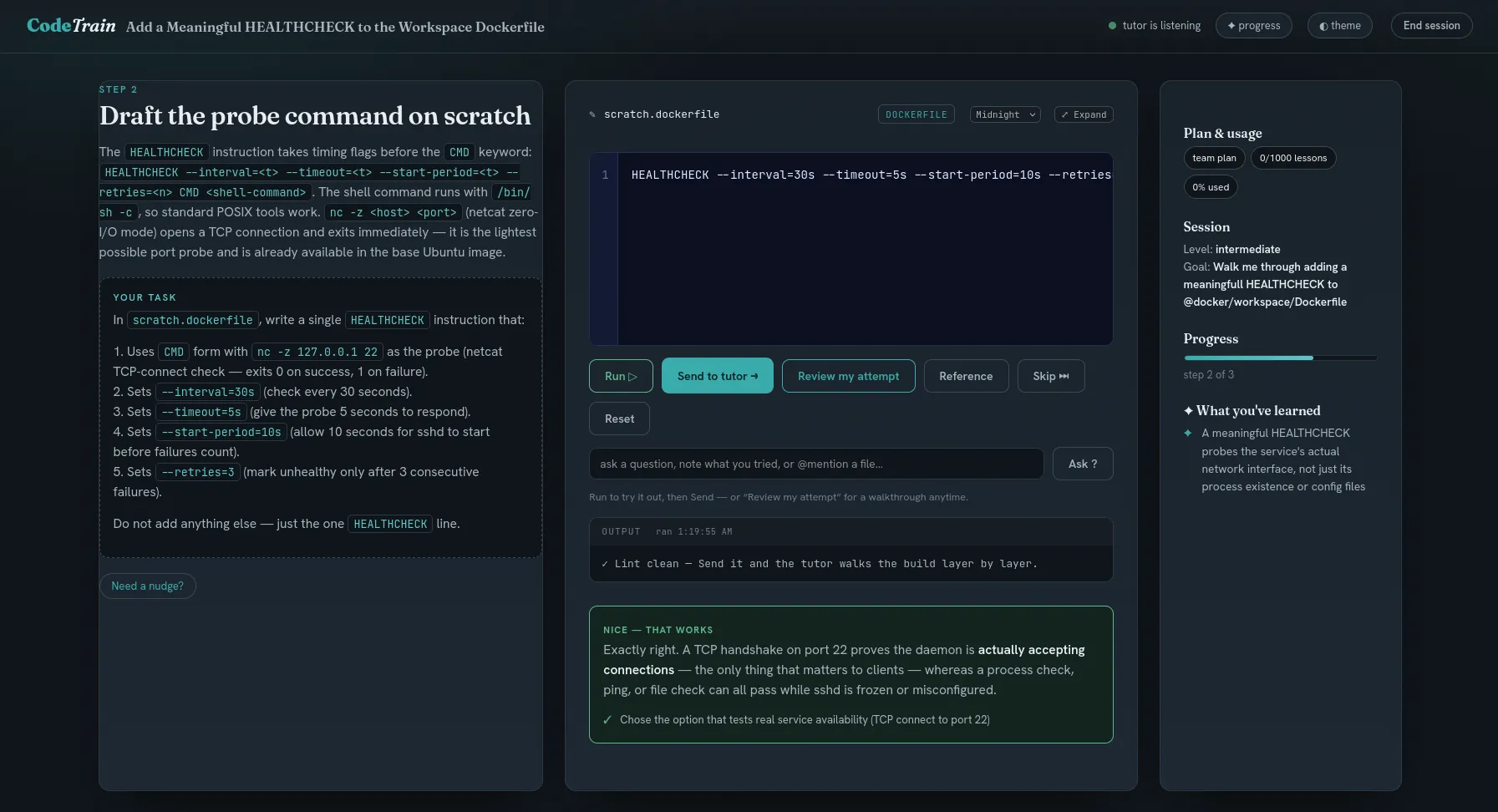1498x812 pixels.
Task: Open the Midnight editor theme dropdown
Action: pyautogui.click(x=1005, y=114)
